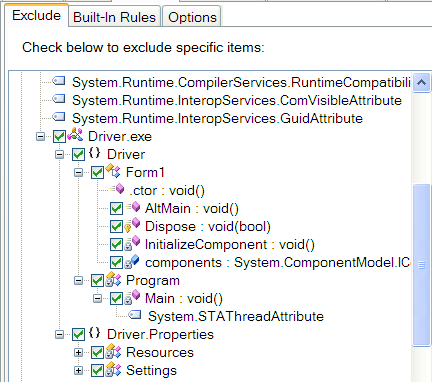This screenshot has width=432, height=382.
Task: Select the '.ctor : void()' entry
Action: coord(167,190)
